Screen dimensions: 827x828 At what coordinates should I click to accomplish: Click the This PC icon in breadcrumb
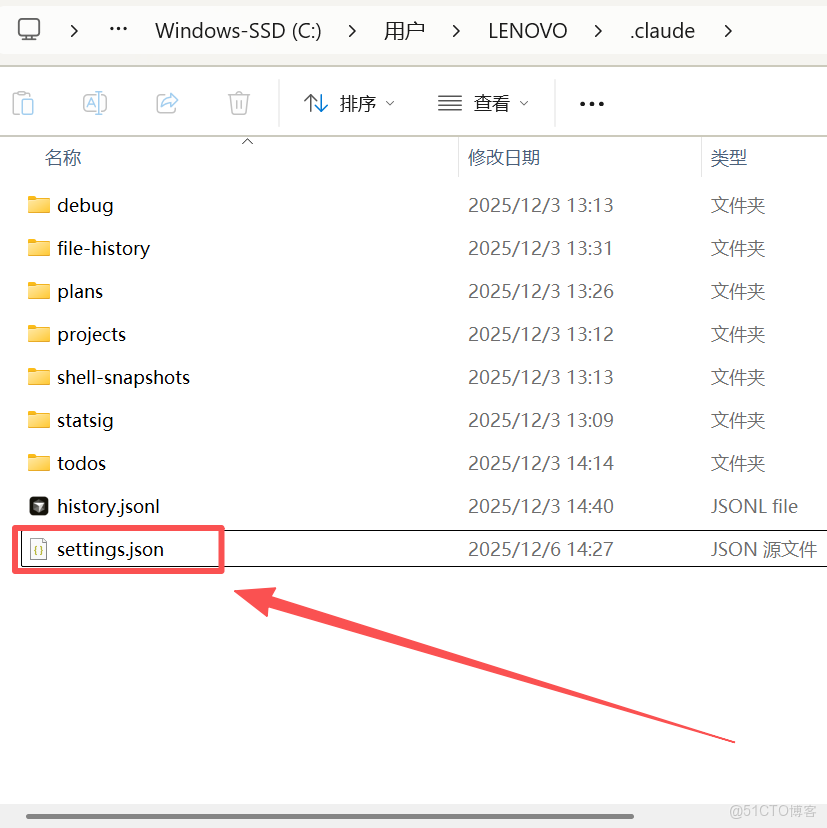point(29,30)
